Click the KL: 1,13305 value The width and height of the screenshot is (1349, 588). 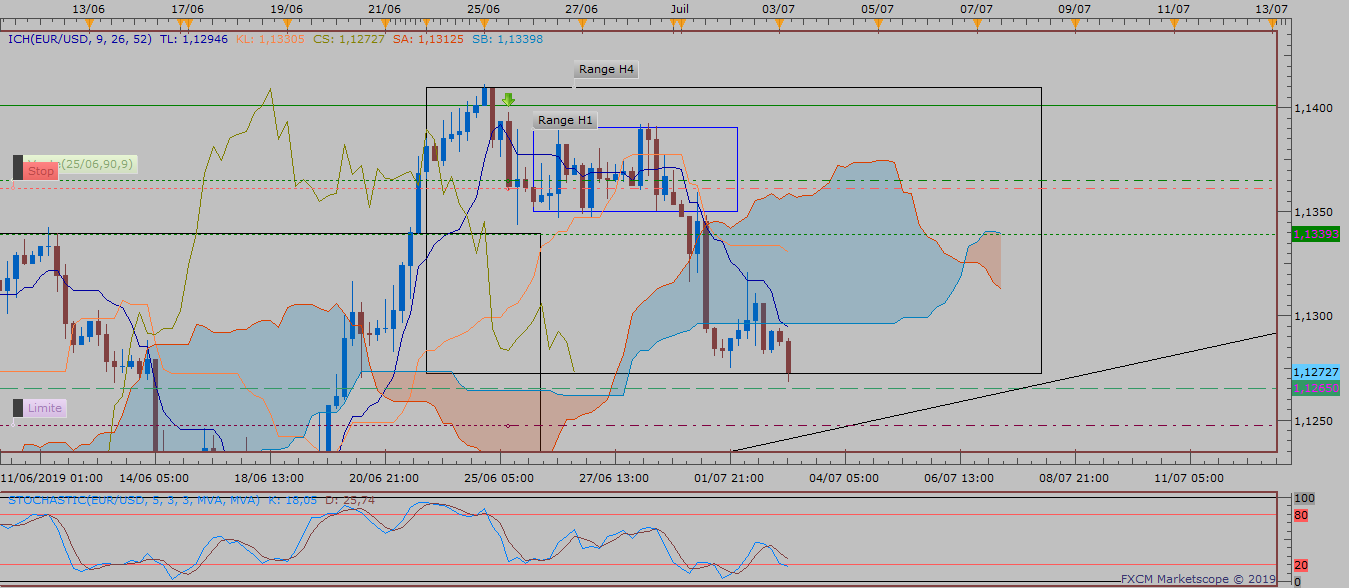pyautogui.click(x=270, y=39)
